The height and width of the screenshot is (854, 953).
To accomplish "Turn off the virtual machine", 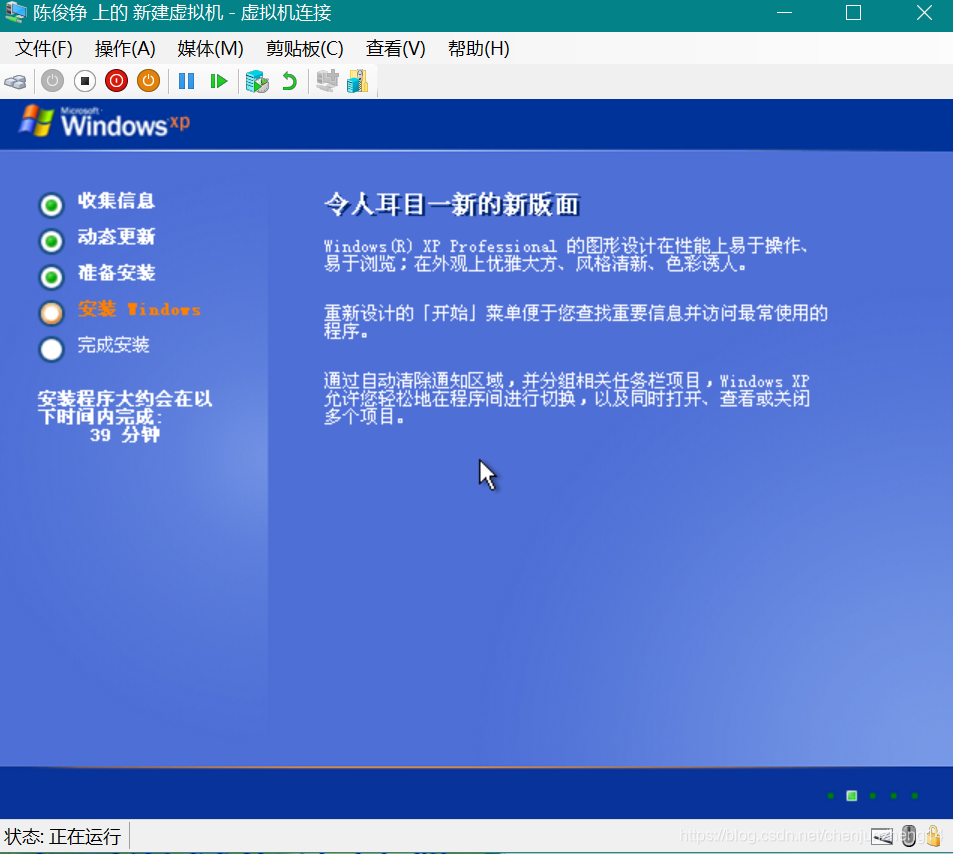I will point(84,81).
